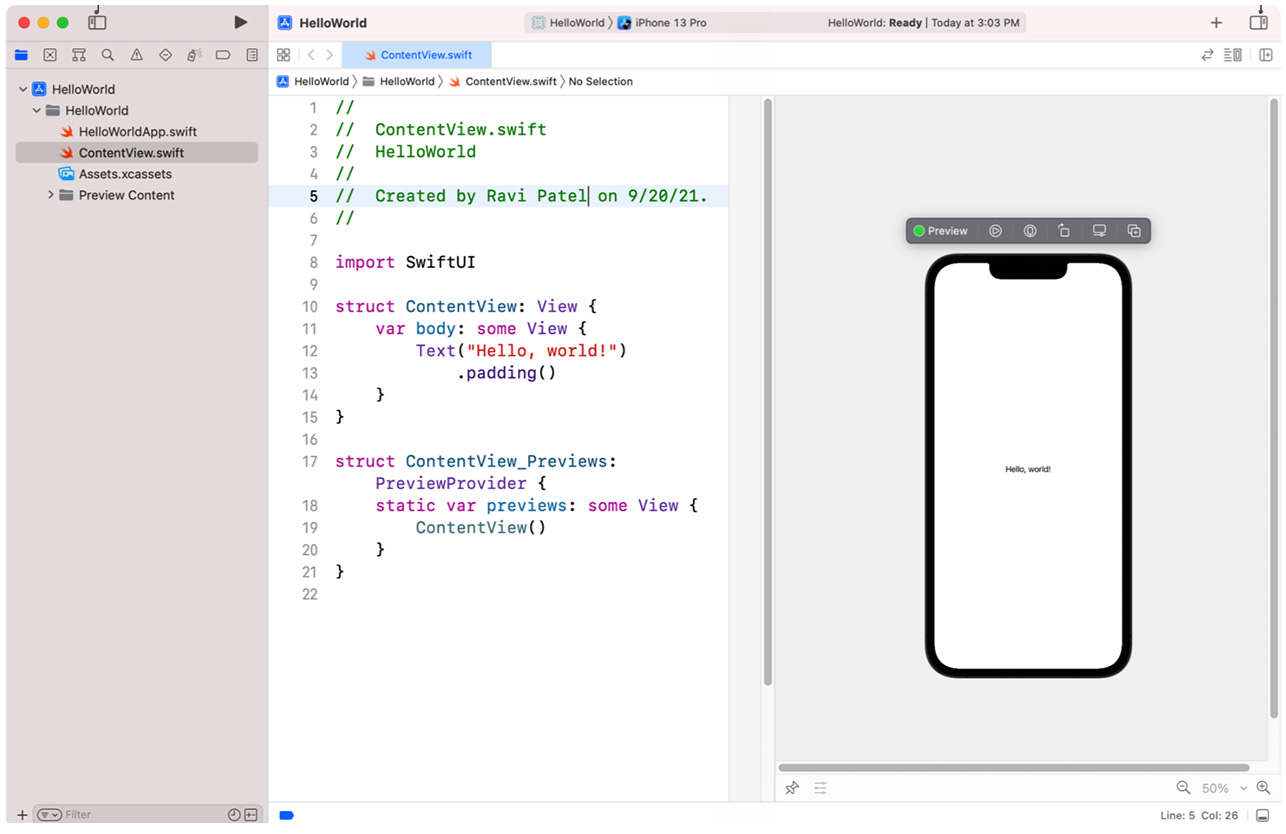
Task: Click the .padding() modifier line
Action: [x=506, y=373]
